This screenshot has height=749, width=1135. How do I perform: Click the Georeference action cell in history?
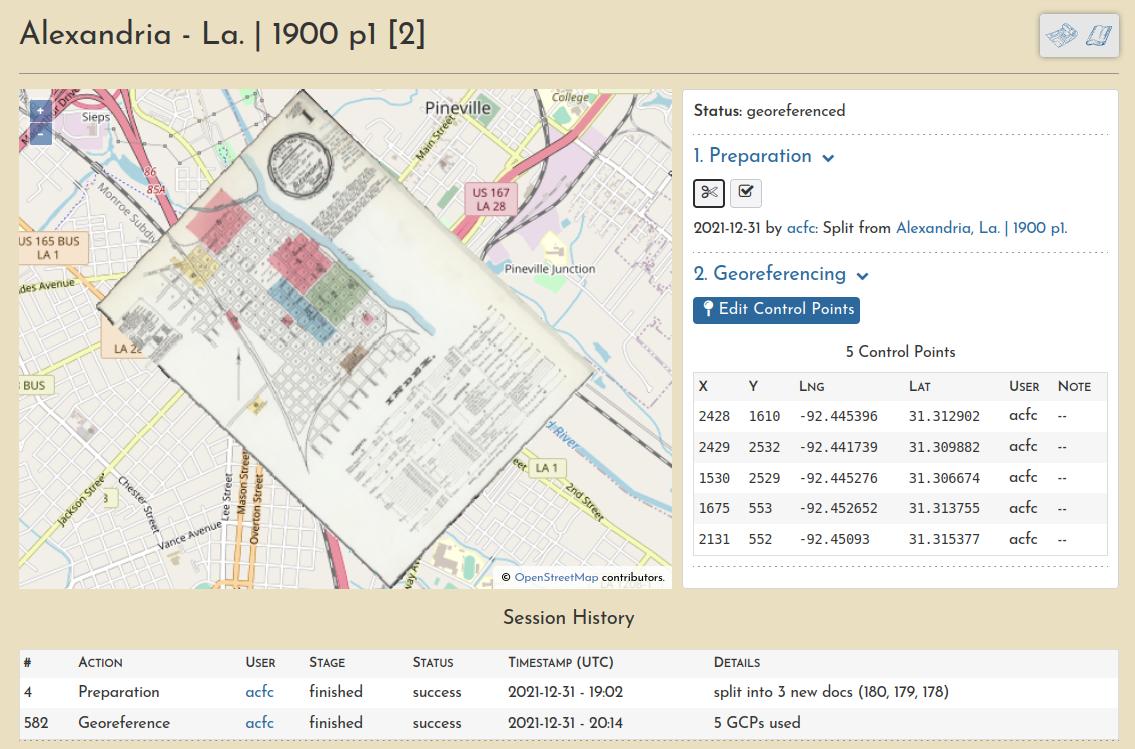124,723
